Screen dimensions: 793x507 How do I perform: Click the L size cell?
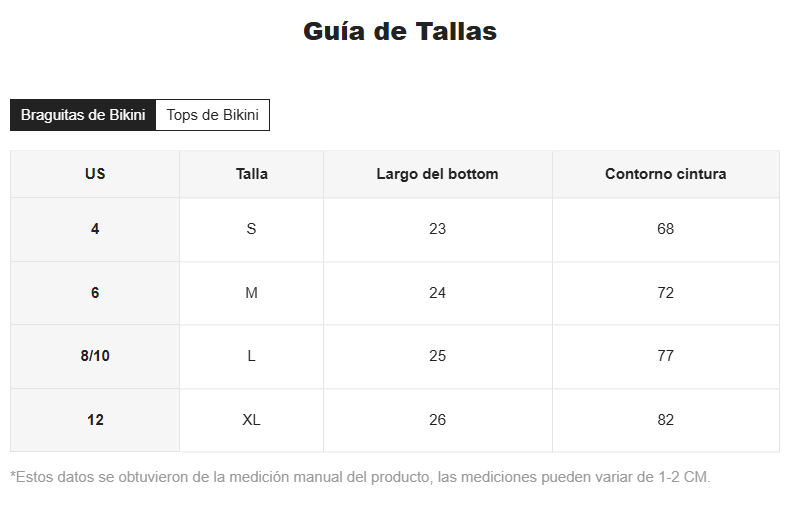coord(251,356)
